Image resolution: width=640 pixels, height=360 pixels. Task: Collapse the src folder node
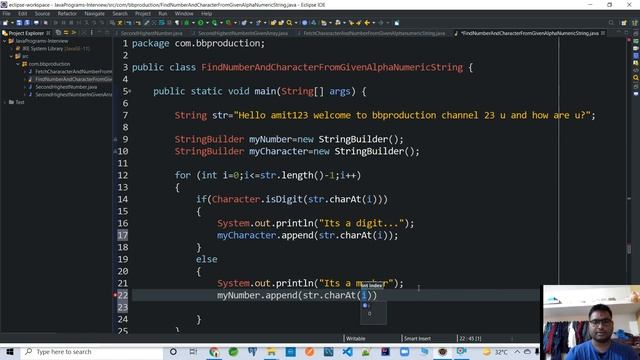pos(11,56)
